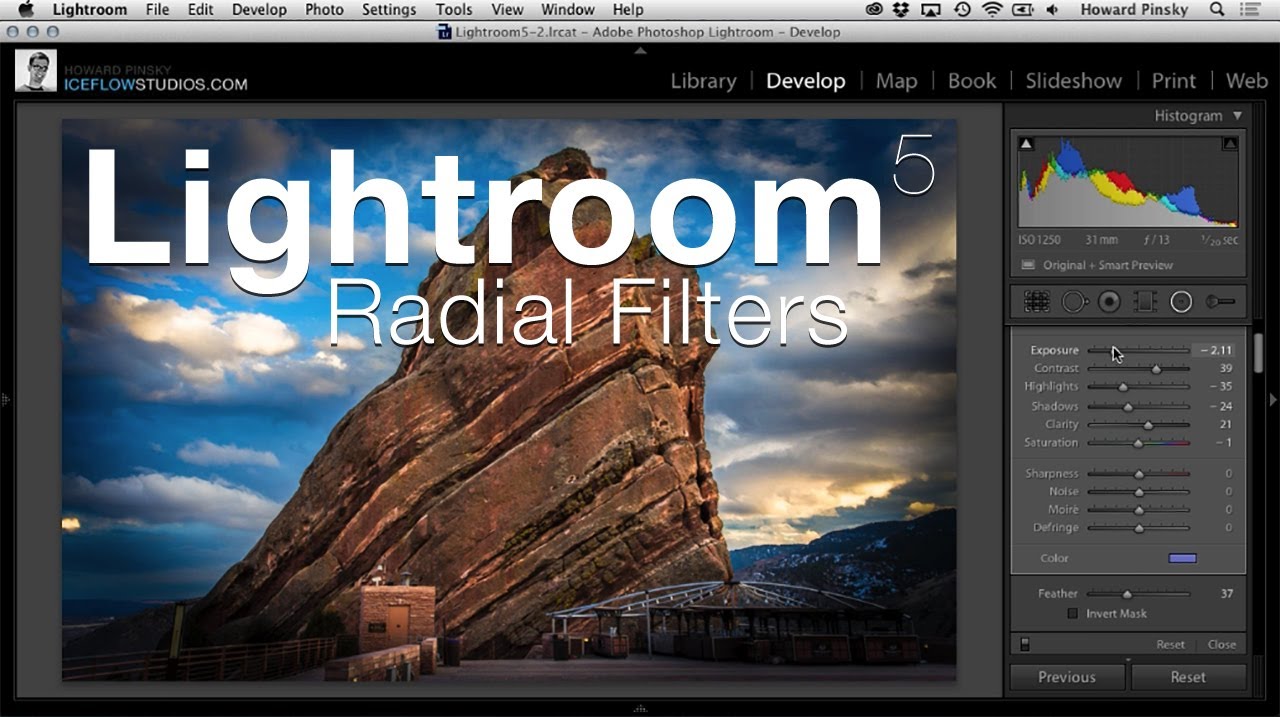Switch to the Develop module
The height and width of the screenshot is (717, 1280).
(805, 81)
